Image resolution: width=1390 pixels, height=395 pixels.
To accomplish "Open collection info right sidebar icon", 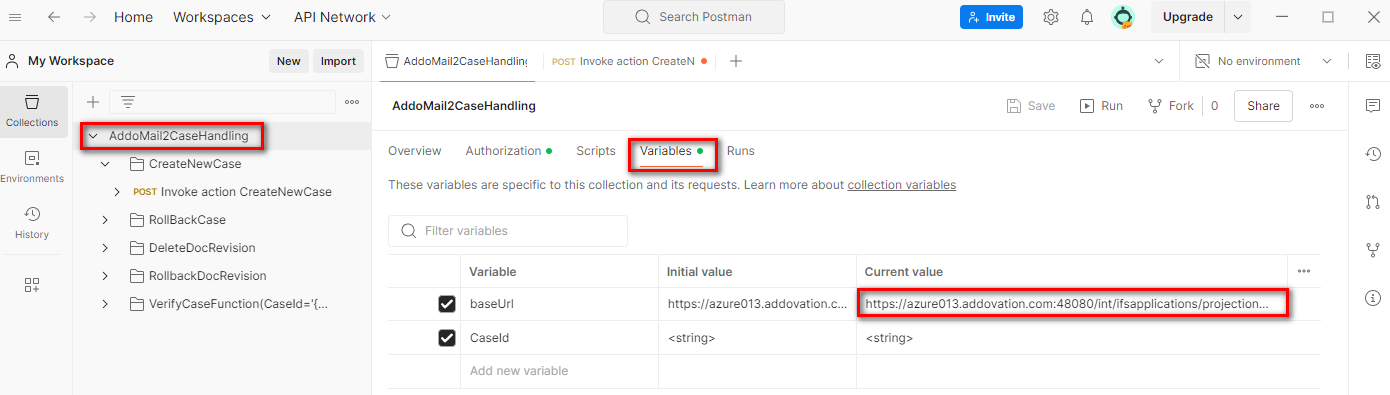I will coord(1372,298).
